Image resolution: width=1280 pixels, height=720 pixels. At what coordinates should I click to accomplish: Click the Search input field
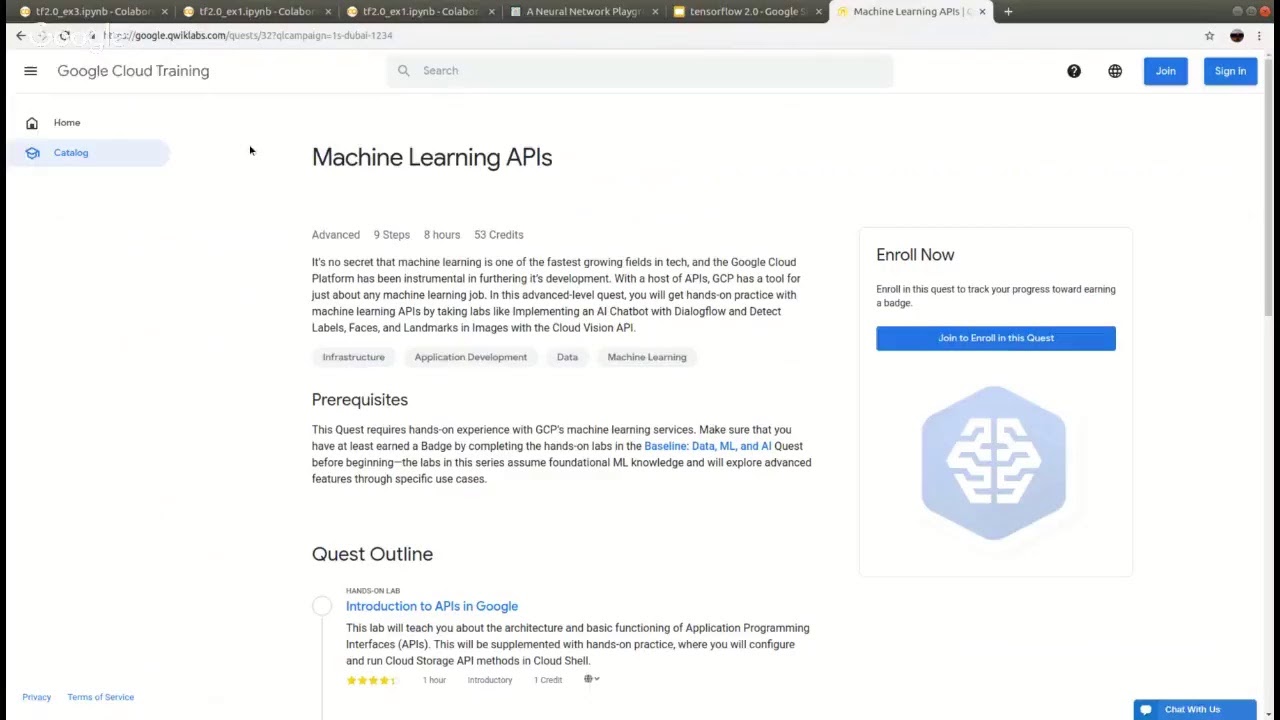click(640, 71)
